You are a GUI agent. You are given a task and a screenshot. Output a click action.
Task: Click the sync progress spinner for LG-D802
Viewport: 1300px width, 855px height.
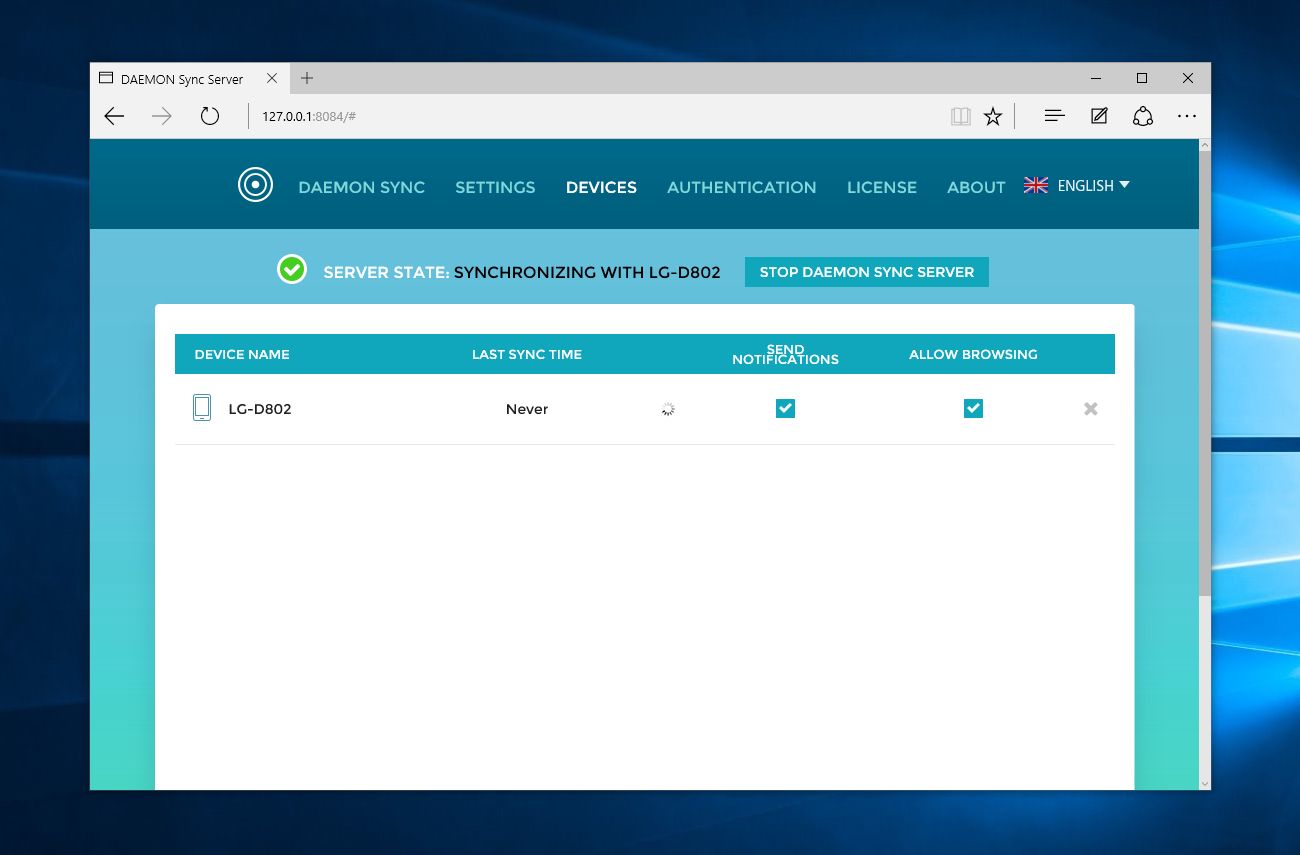(x=667, y=408)
